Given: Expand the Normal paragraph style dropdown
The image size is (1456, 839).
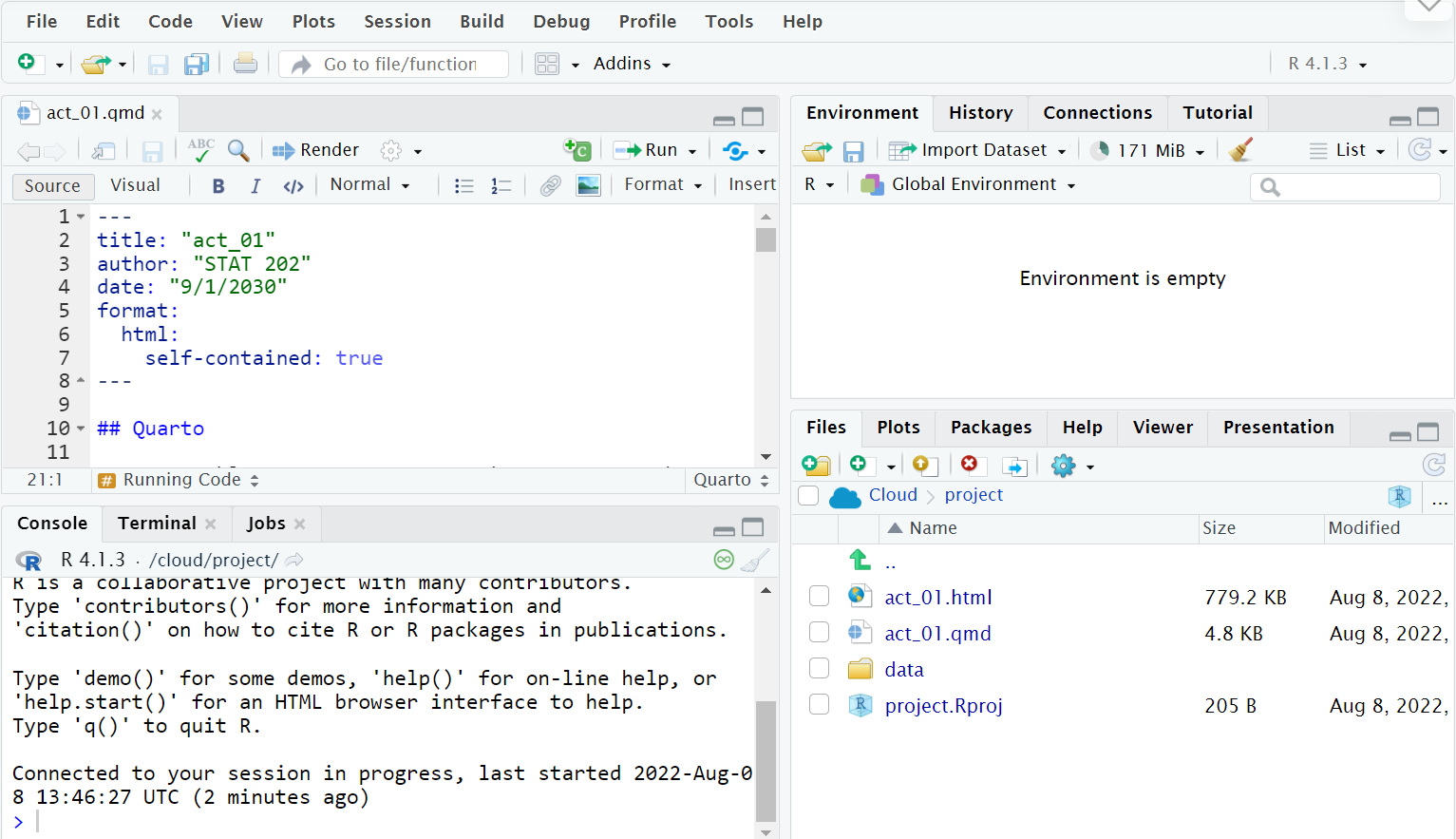Looking at the screenshot, I should [x=369, y=185].
